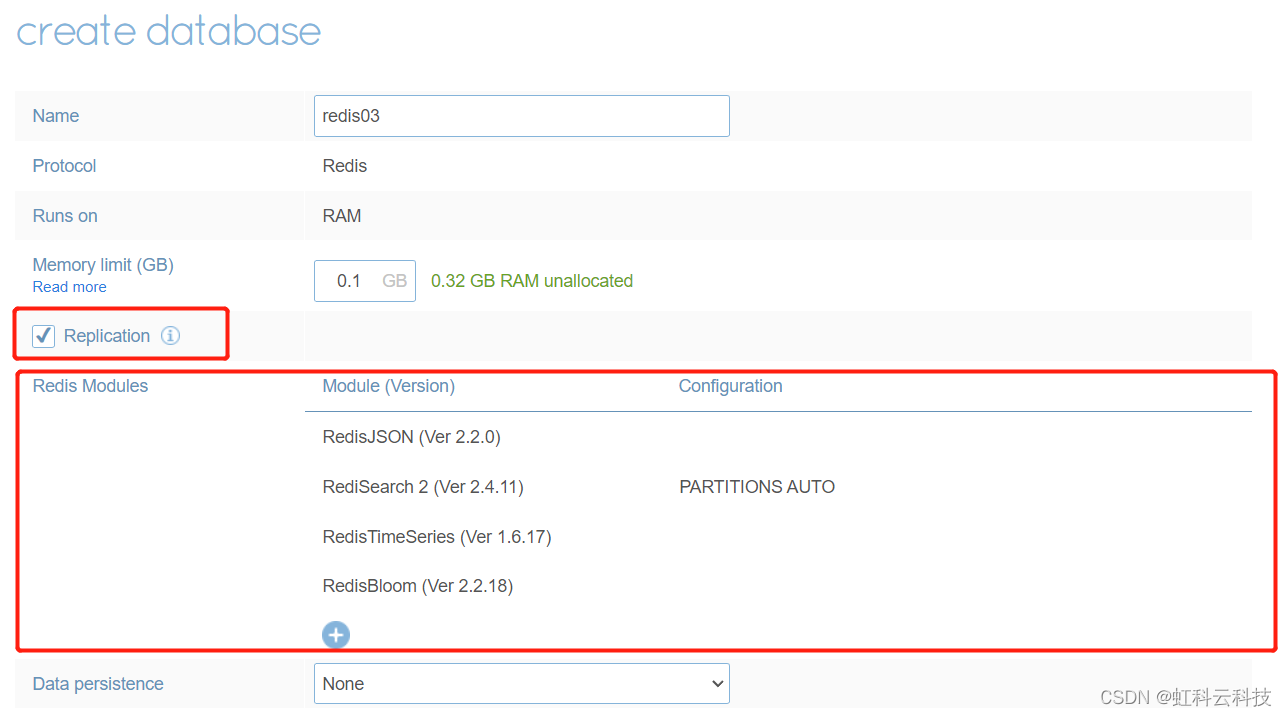Click the Name input field

tap(521, 116)
